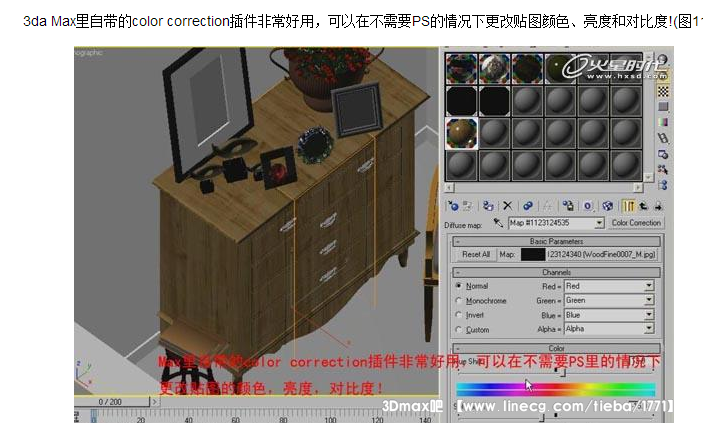Click the 0 / 200 time slider
The height and width of the screenshot is (423, 703).
click(110, 402)
